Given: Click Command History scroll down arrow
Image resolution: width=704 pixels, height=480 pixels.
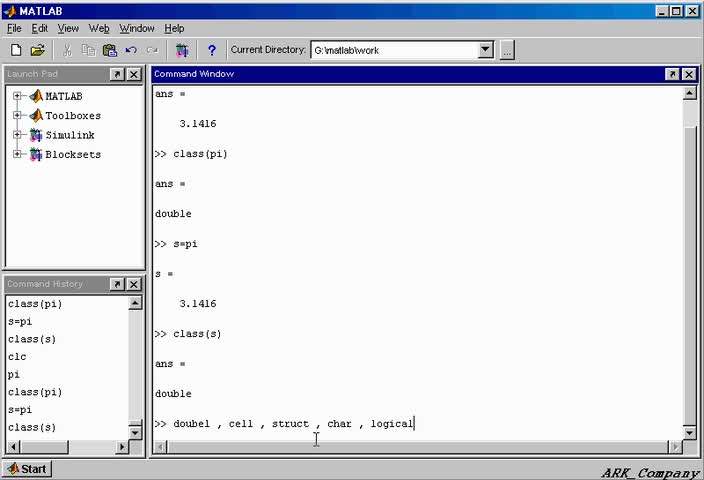Looking at the screenshot, I should click(135, 433).
